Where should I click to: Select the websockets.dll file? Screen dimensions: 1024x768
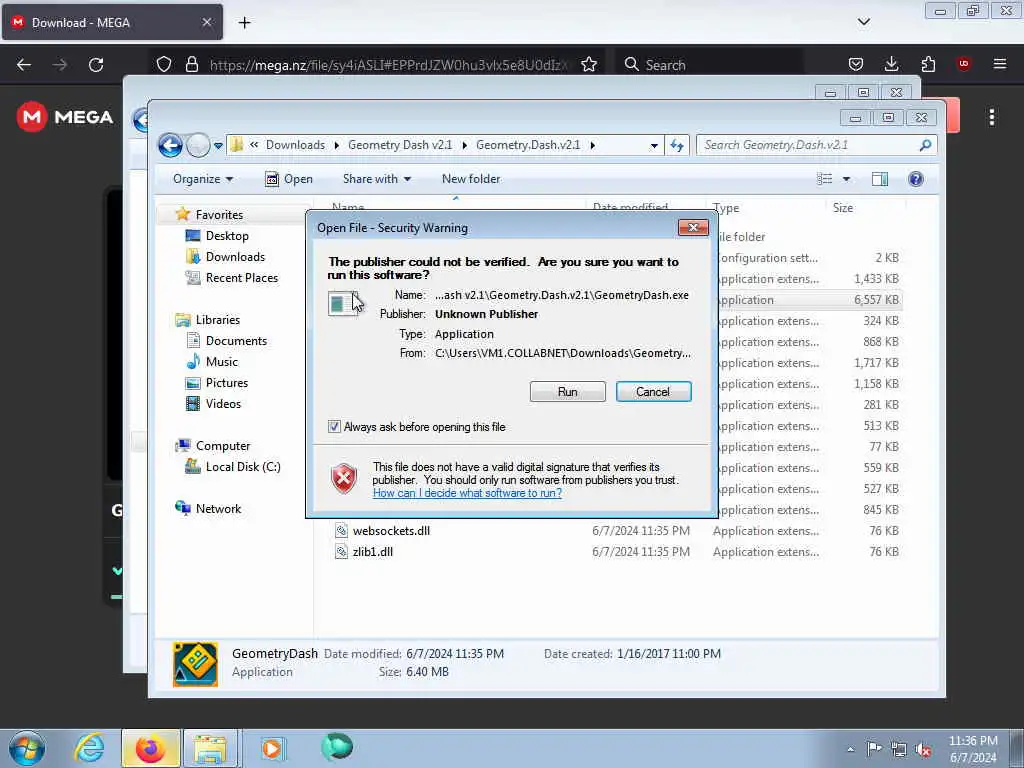tap(391, 531)
